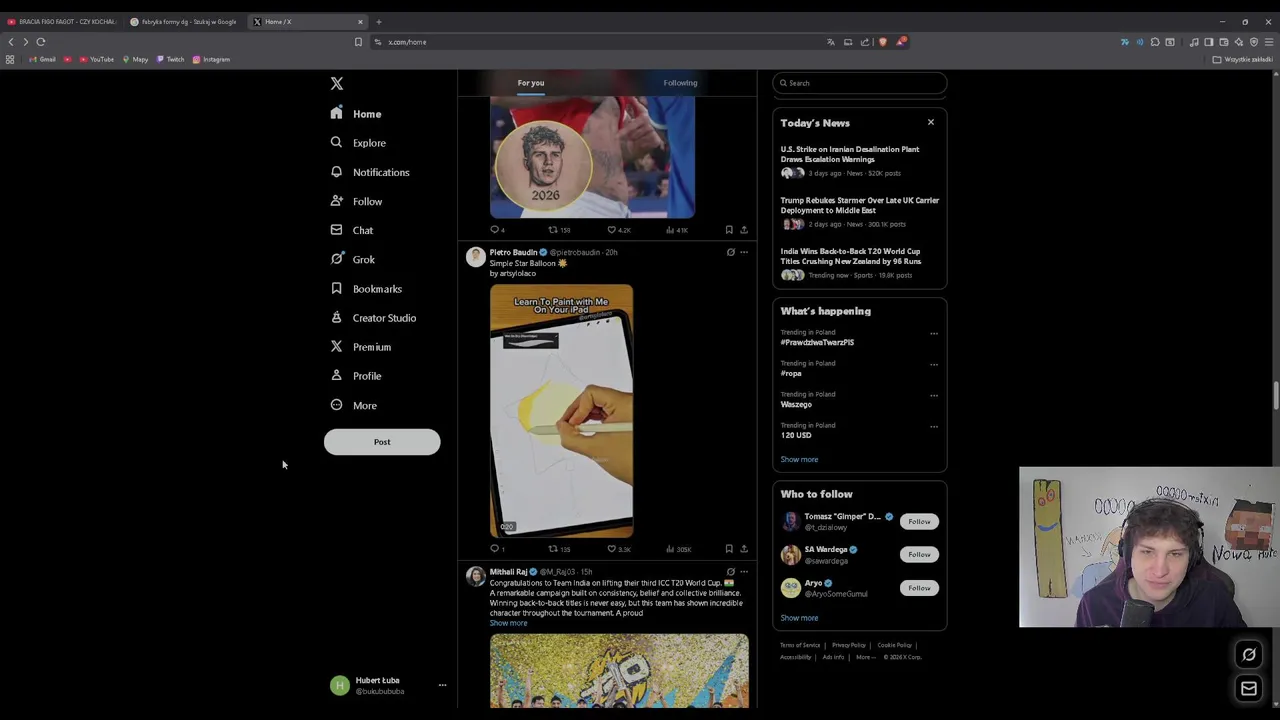The width and height of the screenshot is (1280, 720).
Task: Click the Premium X icon in sidebar
Action: point(336,346)
